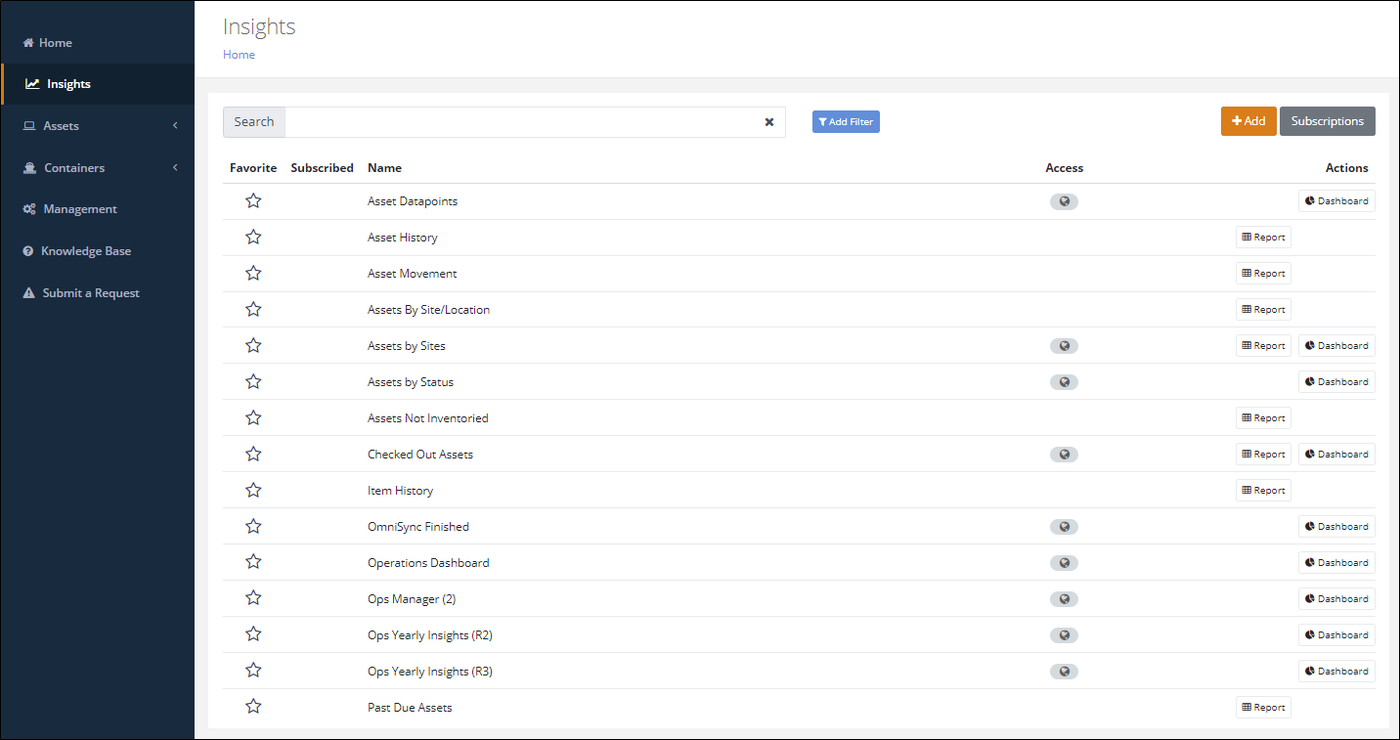Screen dimensions: 1400x740
Task: Click the globe access icon for Checked Out Assets
Action: point(1064,454)
